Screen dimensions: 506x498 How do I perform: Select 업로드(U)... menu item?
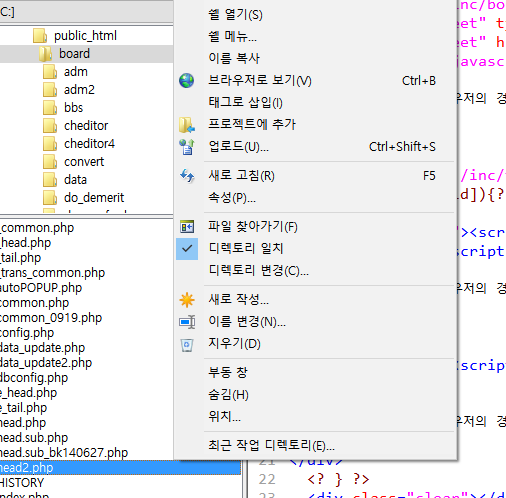tap(238, 147)
